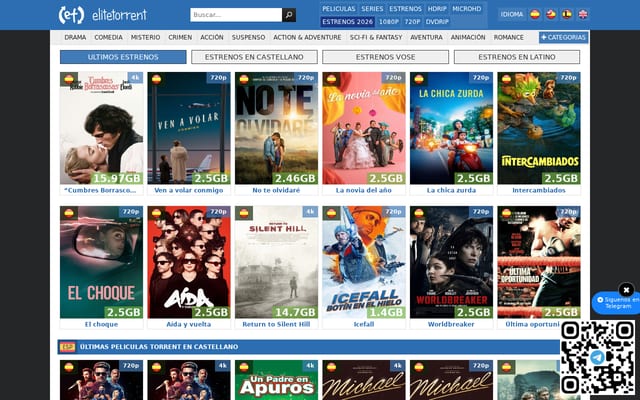Open the SERIES menu item
The height and width of the screenshot is (400, 640).
click(372, 9)
